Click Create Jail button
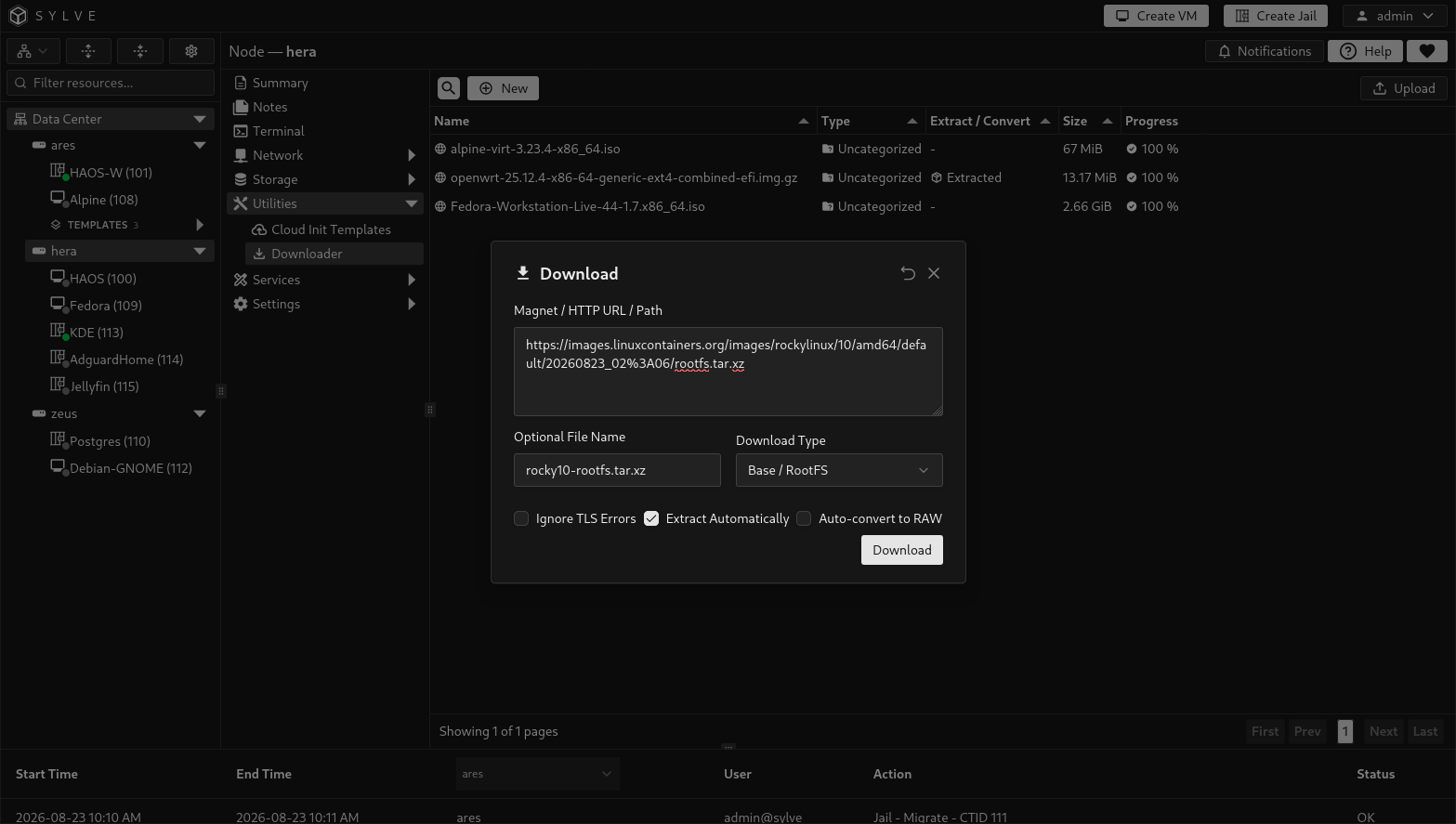Screen dimensions: 1456x824 click(x=1276, y=16)
